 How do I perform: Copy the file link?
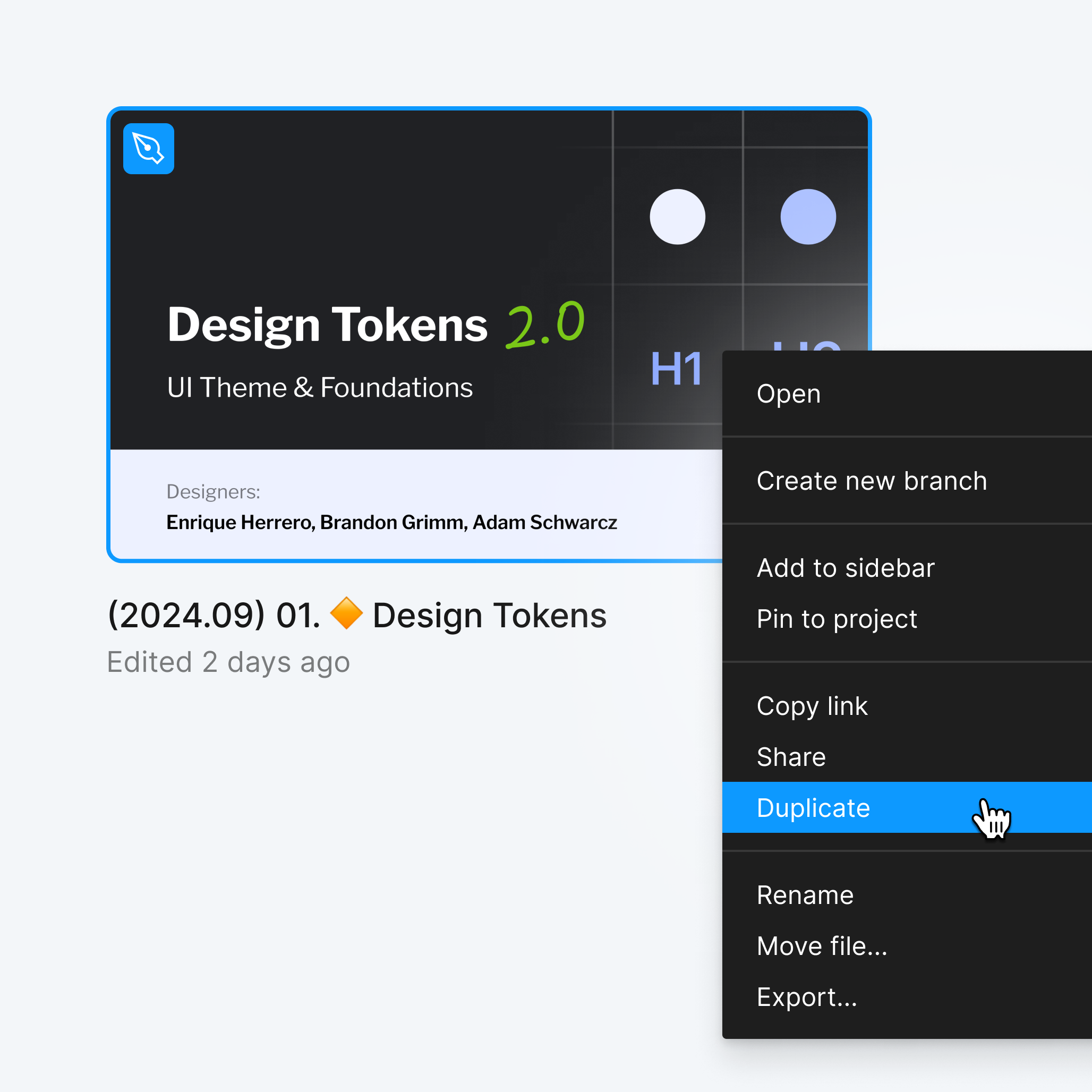(x=812, y=706)
